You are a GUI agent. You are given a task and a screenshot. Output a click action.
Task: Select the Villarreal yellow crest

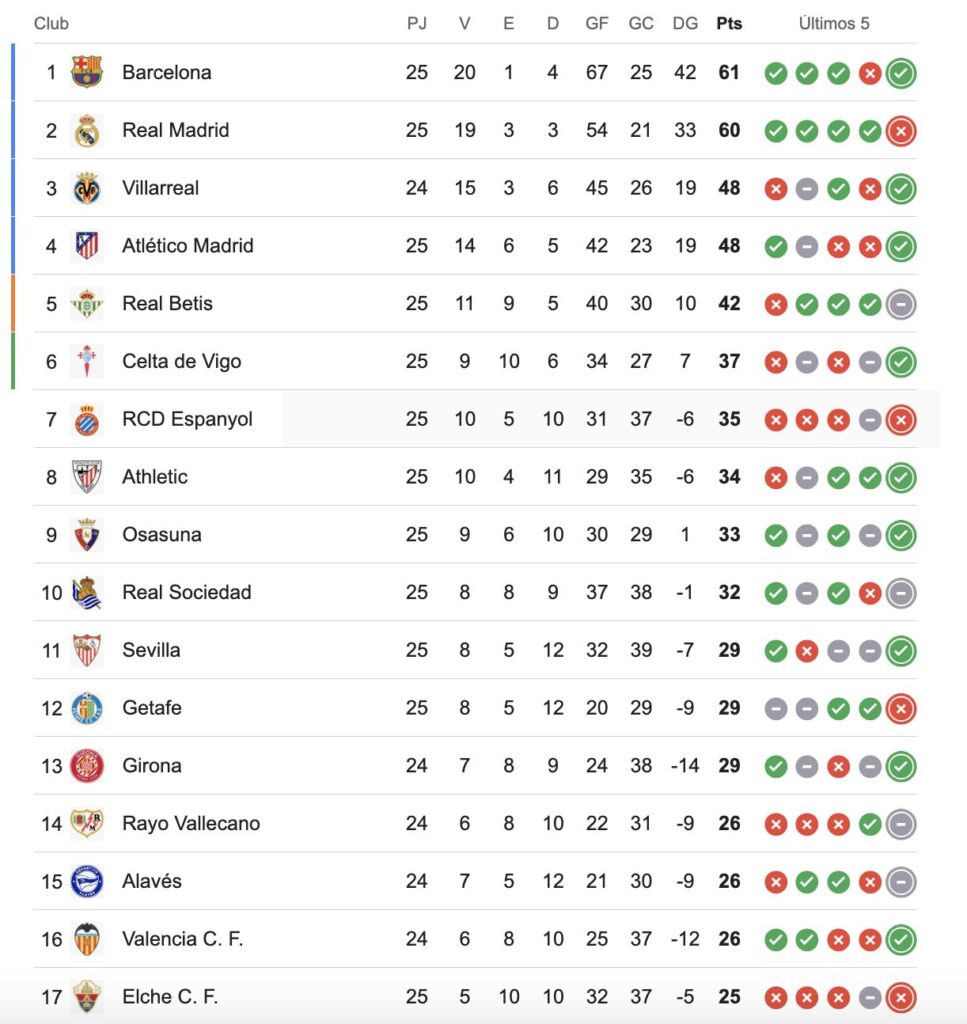pyautogui.click(x=87, y=188)
